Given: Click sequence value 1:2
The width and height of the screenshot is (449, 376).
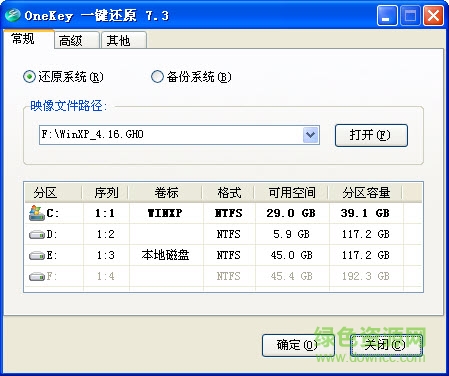Looking at the screenshot, I should pos(105,234).
